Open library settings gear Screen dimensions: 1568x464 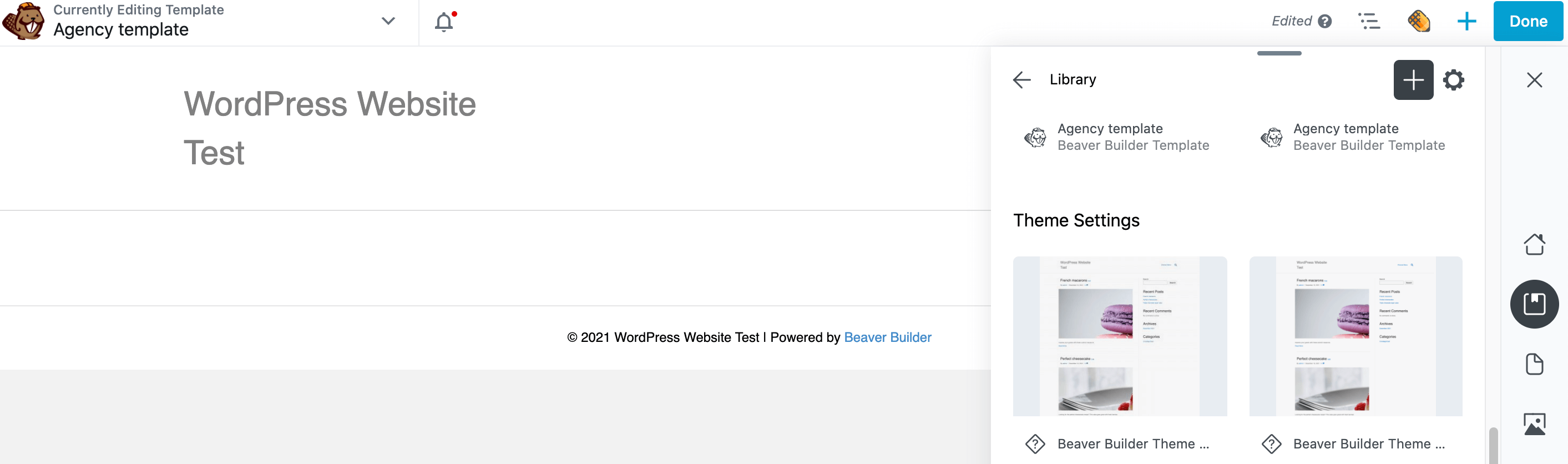[x=1453, y=80]
